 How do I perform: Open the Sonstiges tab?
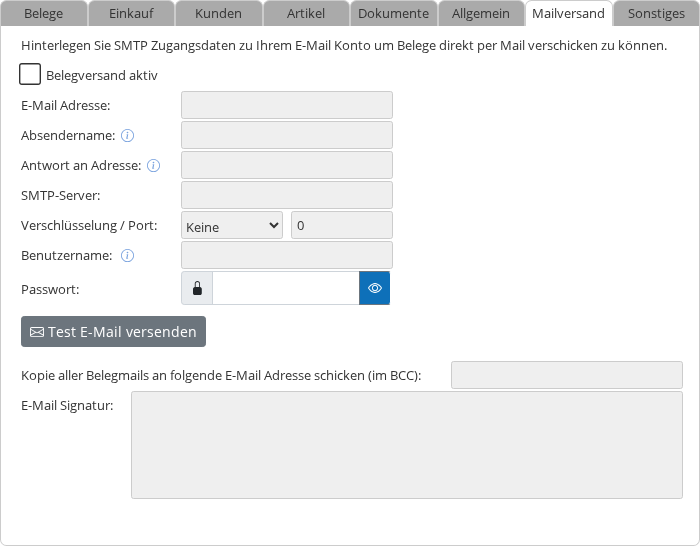[656, 14]
